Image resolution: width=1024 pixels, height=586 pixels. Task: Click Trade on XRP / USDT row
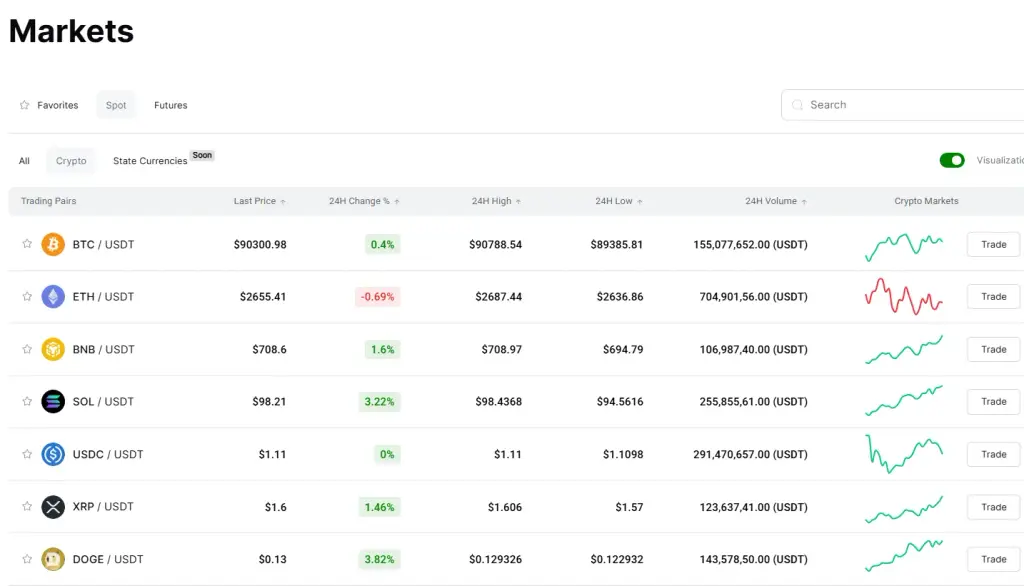pos(993,507)
